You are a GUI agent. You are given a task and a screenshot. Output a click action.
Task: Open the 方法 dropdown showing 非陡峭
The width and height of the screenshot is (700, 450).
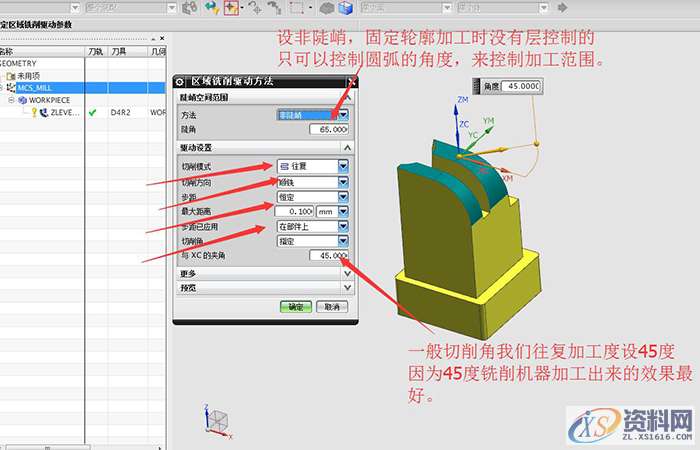pyautogui.click(x=343, y=115)
